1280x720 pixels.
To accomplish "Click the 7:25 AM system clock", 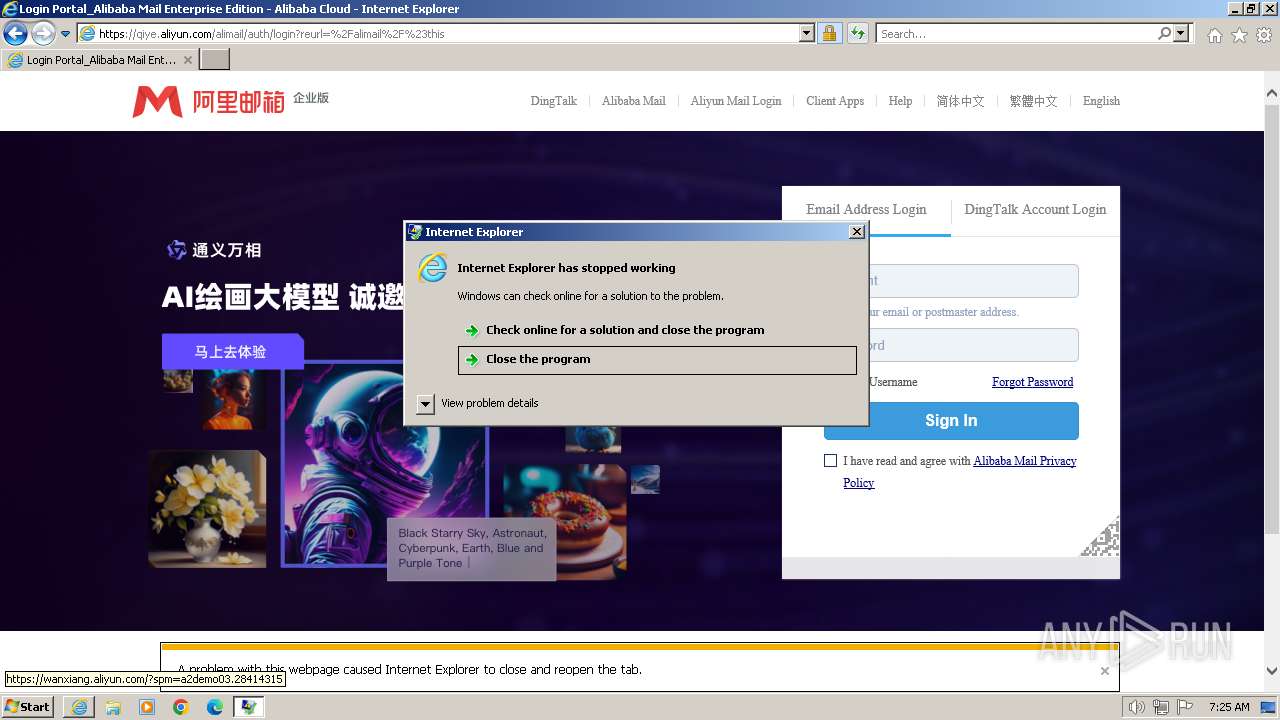I will 1229,707.
